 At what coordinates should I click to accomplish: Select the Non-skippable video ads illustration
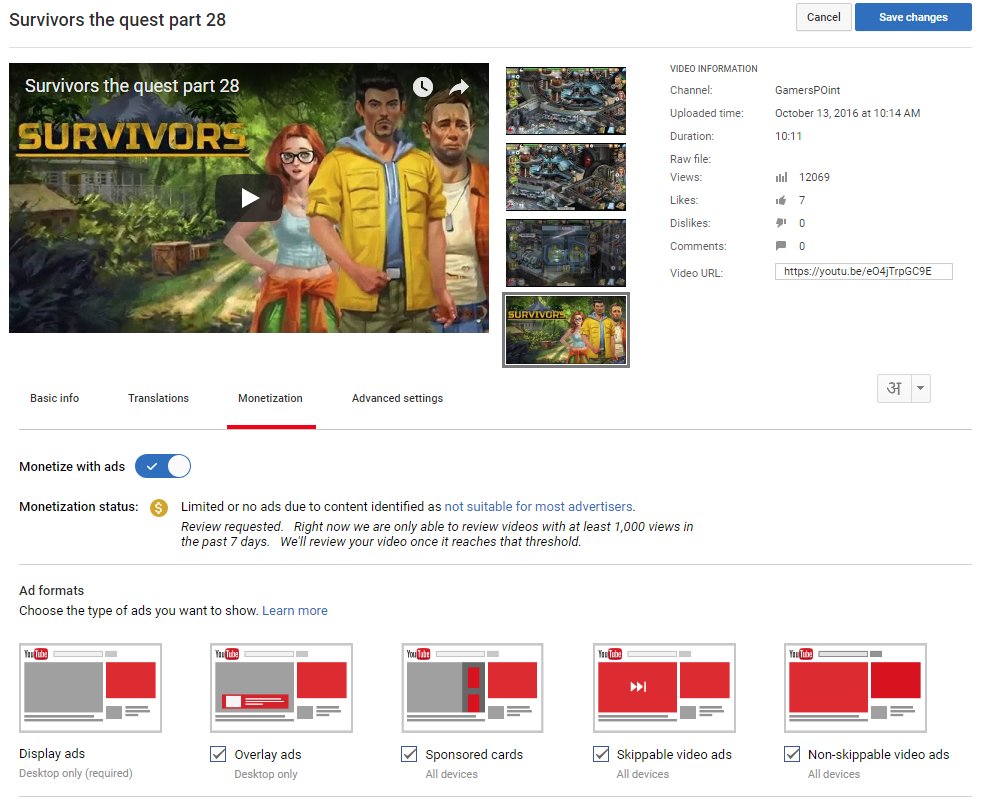click(x=855, y=688)
